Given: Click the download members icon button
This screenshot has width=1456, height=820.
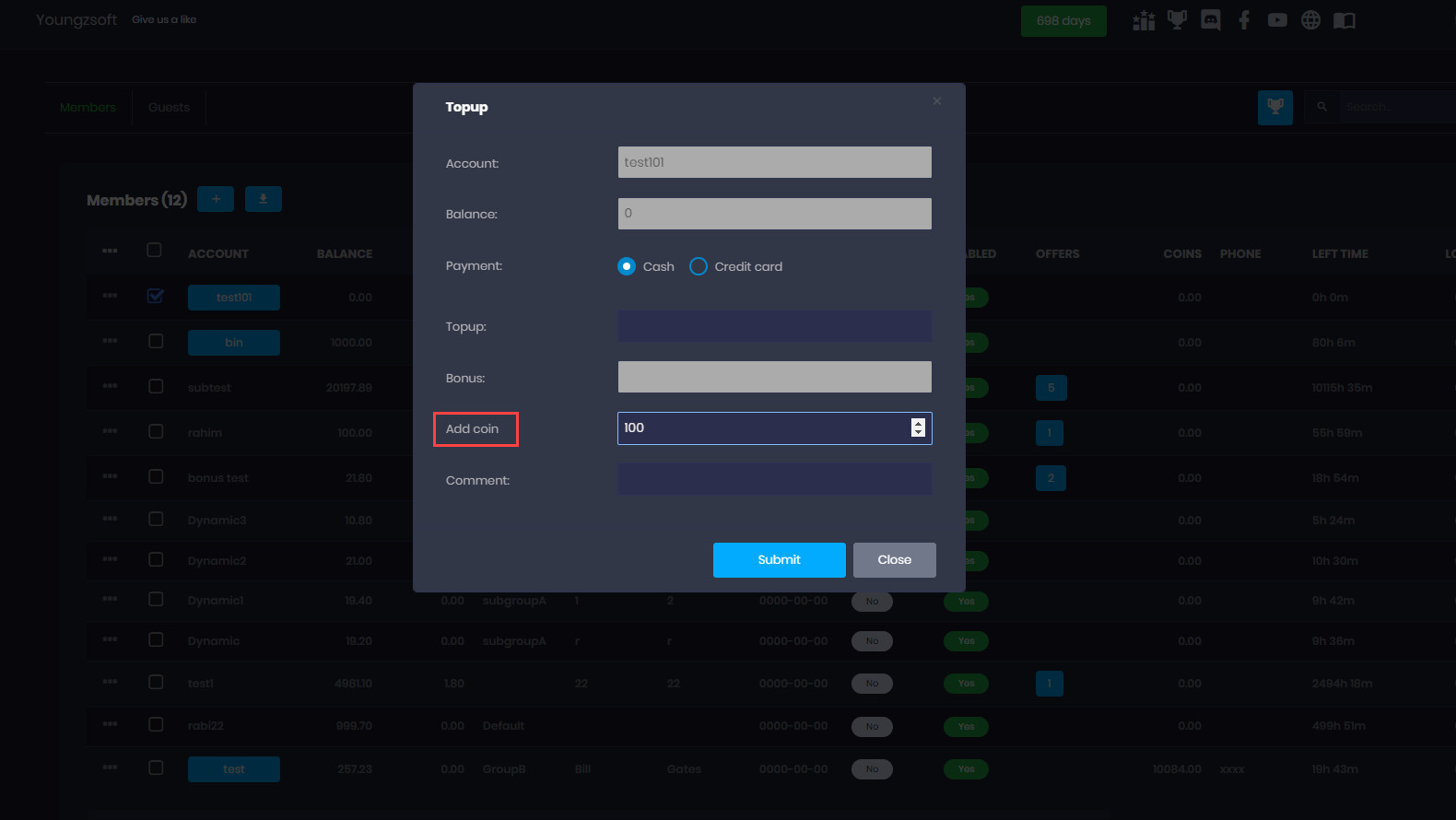Looking at the screenshot, I should tap(264, 199).
